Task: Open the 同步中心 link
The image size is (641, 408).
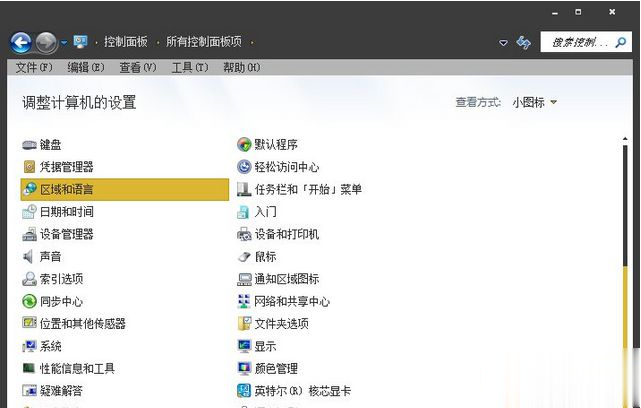Action: tap(61, 301)
